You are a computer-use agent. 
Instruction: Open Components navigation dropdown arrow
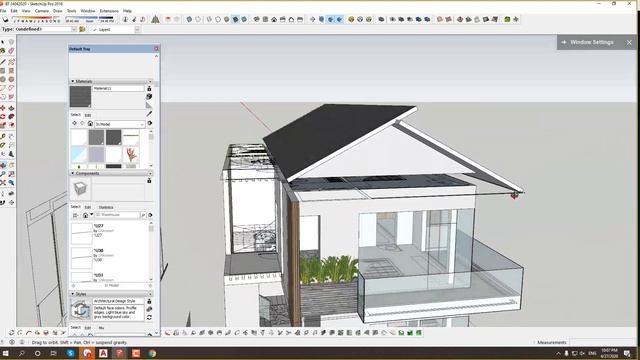pos(91,215)
